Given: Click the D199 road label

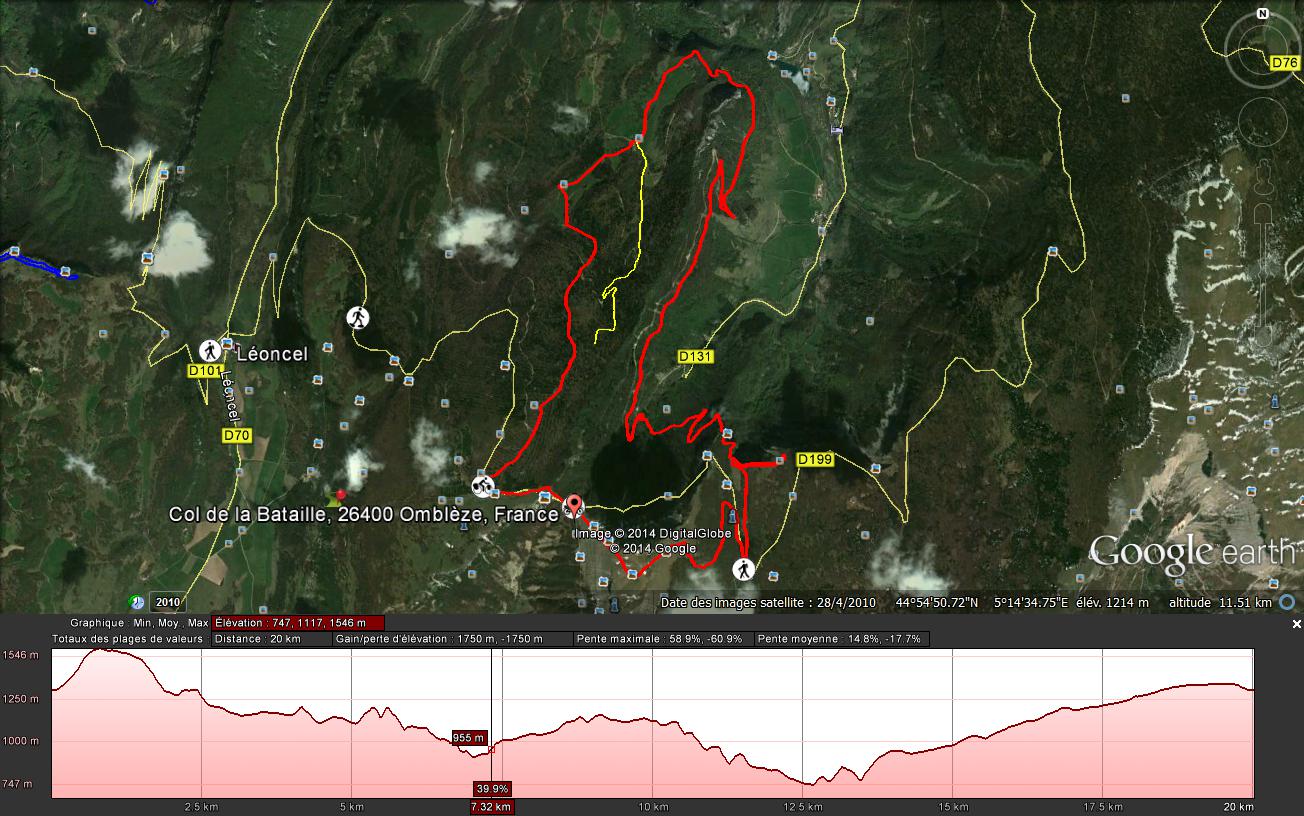Looking at the screenshot, I should 815,459.
